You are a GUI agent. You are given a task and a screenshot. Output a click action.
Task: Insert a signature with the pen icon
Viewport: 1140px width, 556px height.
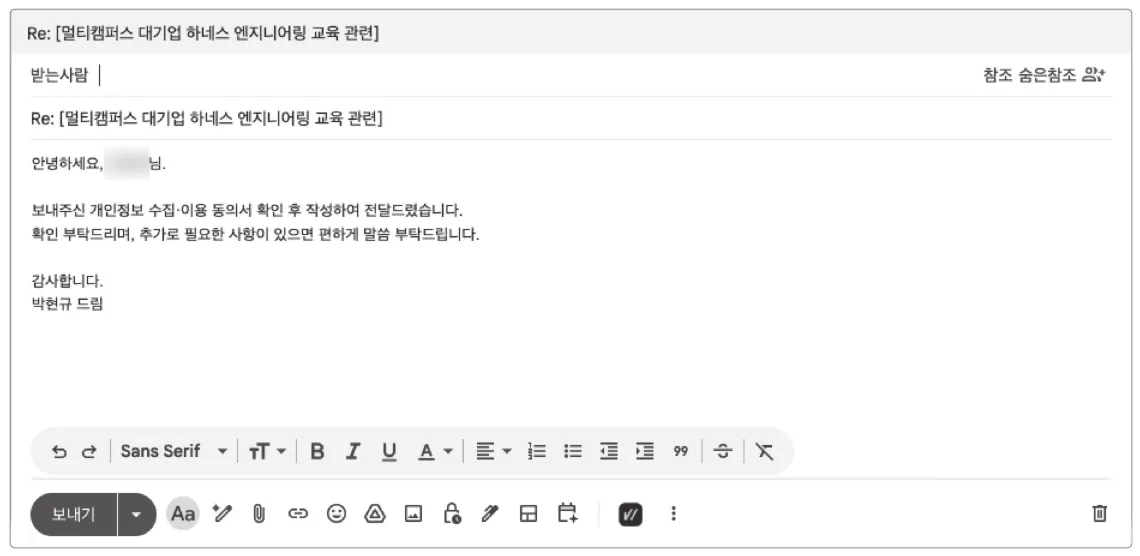pyautogui.click(x=490, y=514)
